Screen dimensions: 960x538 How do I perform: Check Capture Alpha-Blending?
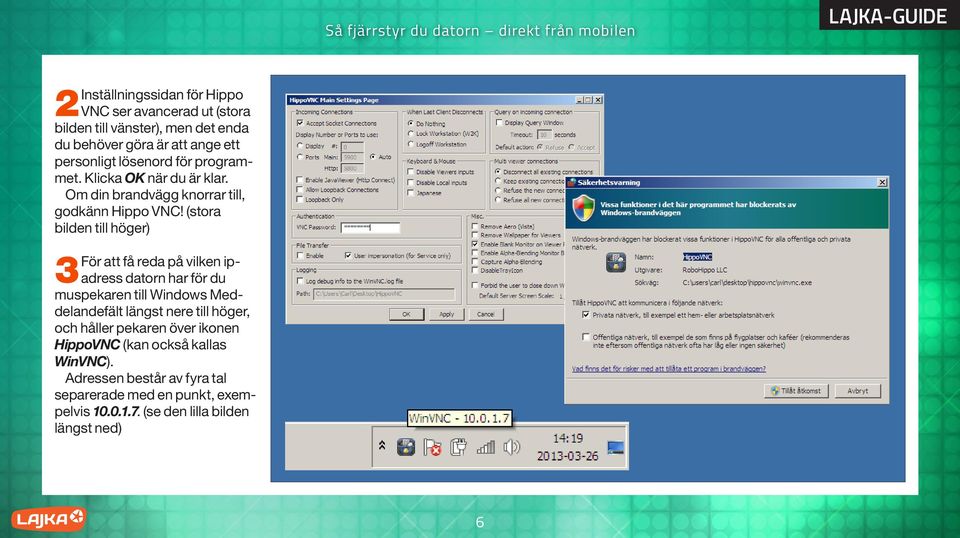[474, 261]
